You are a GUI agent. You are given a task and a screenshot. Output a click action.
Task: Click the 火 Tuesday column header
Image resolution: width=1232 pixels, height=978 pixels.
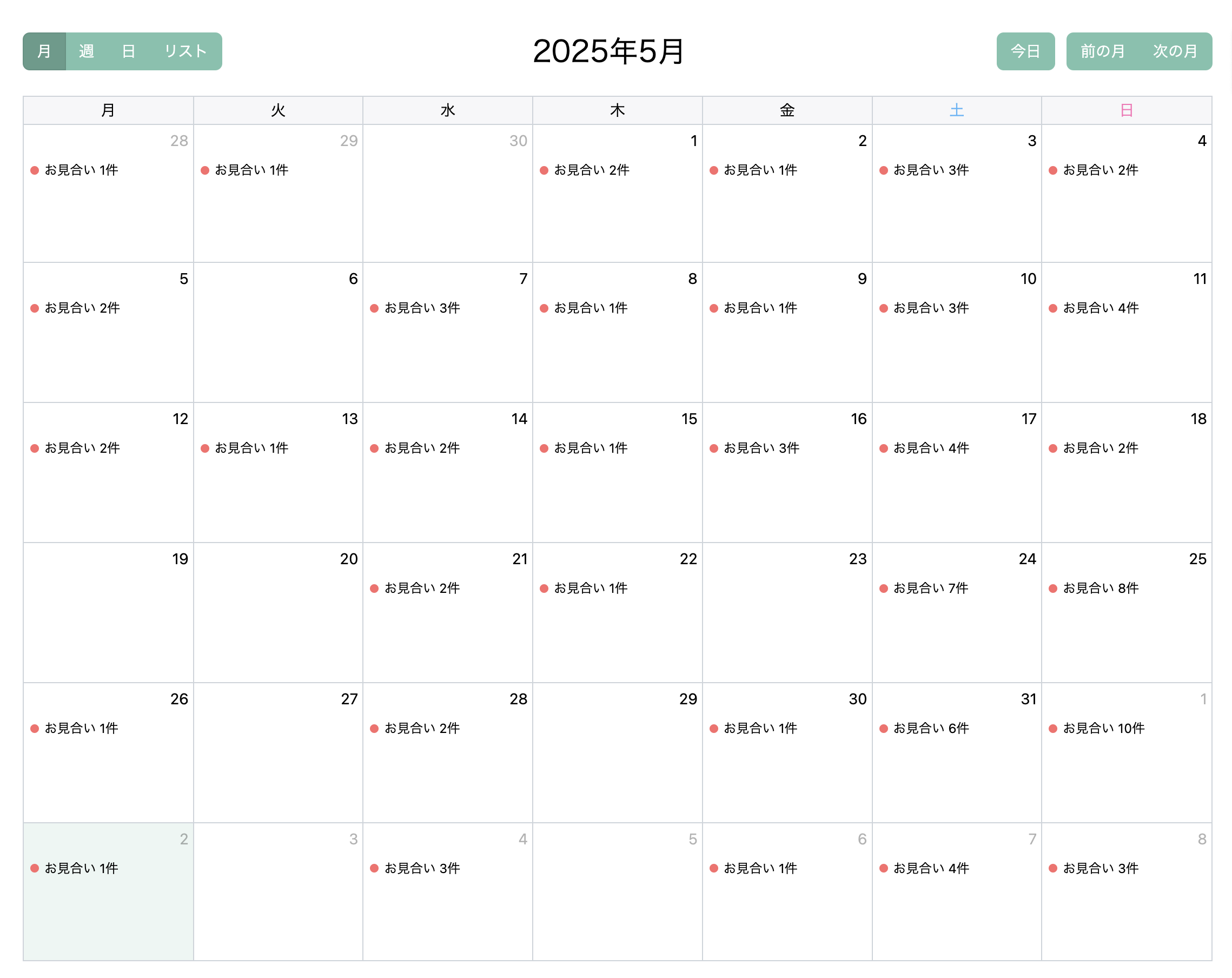pyautogui.click(x=278, y=110)
